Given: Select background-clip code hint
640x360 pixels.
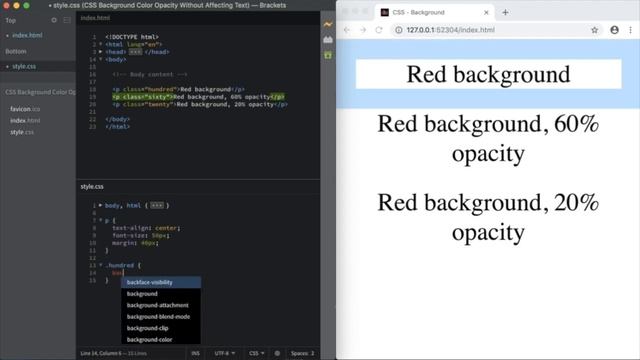Looking at the screenshot, I should [x=161, y=328].
